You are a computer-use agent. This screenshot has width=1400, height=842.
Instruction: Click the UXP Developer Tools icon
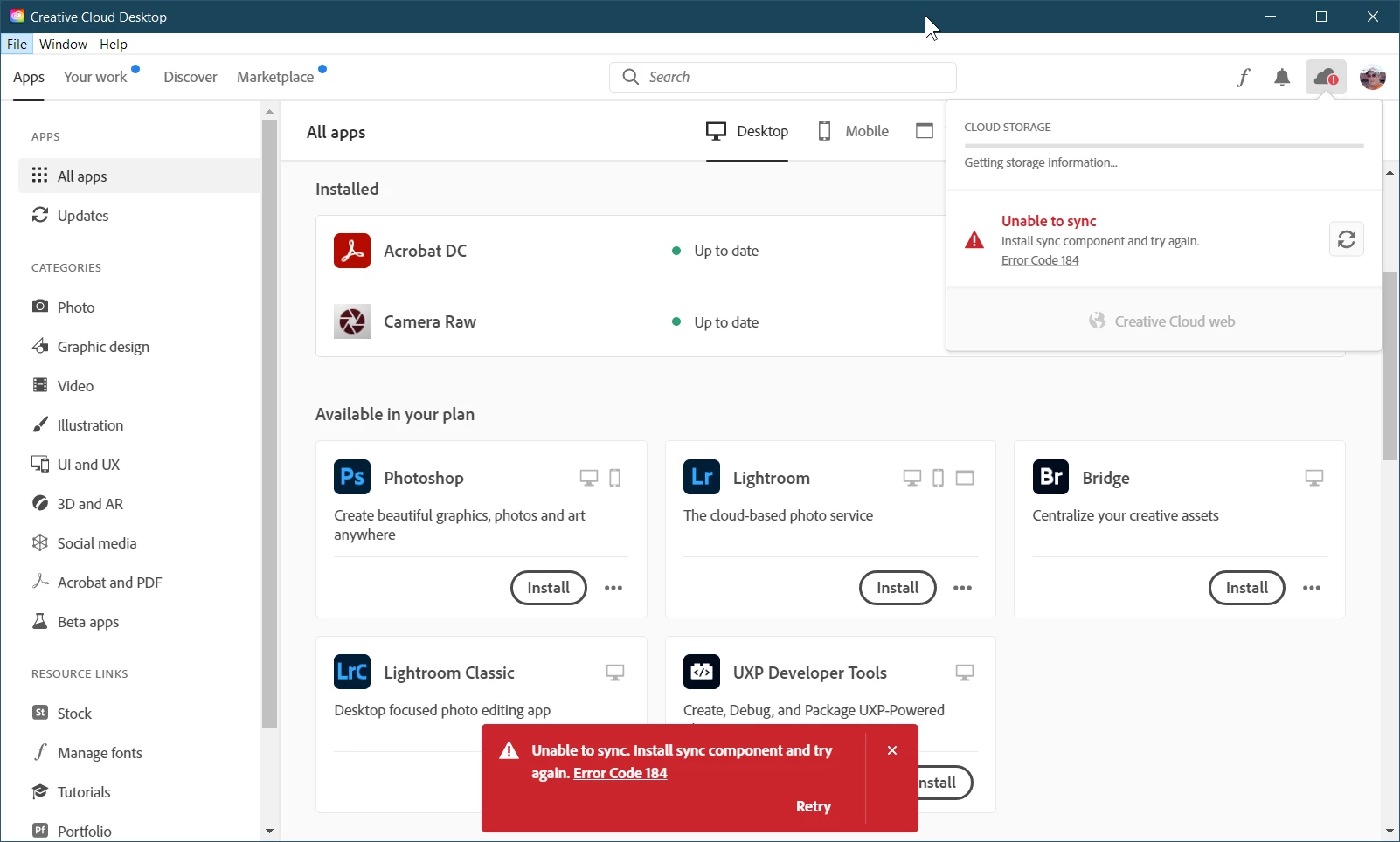(702, 672)
